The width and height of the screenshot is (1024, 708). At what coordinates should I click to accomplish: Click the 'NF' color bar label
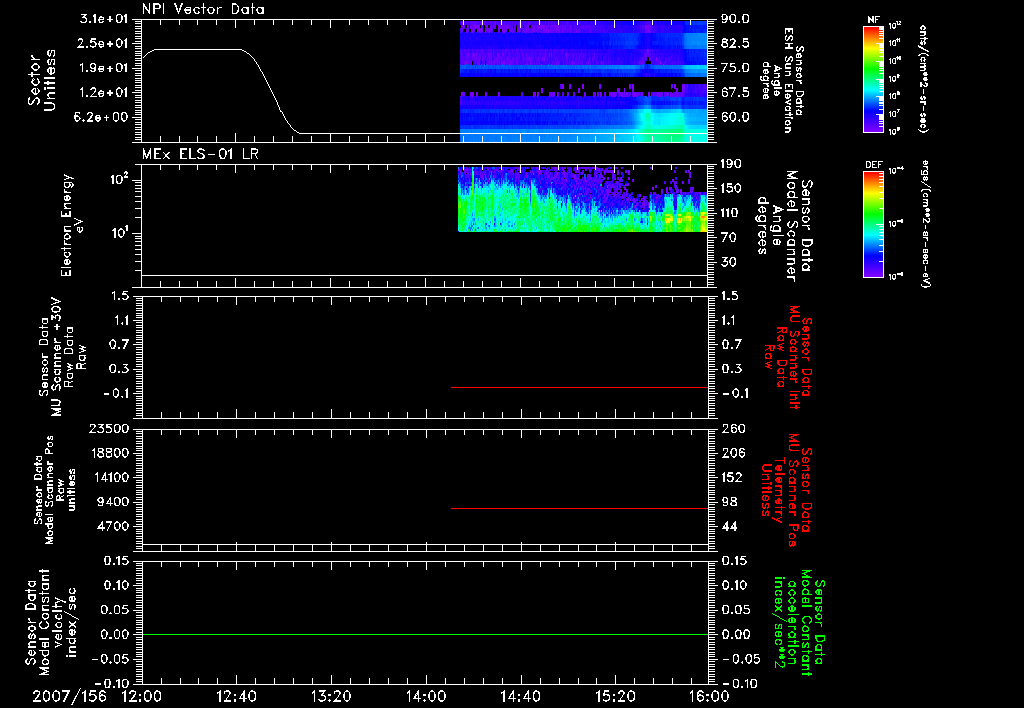(873, 20)
